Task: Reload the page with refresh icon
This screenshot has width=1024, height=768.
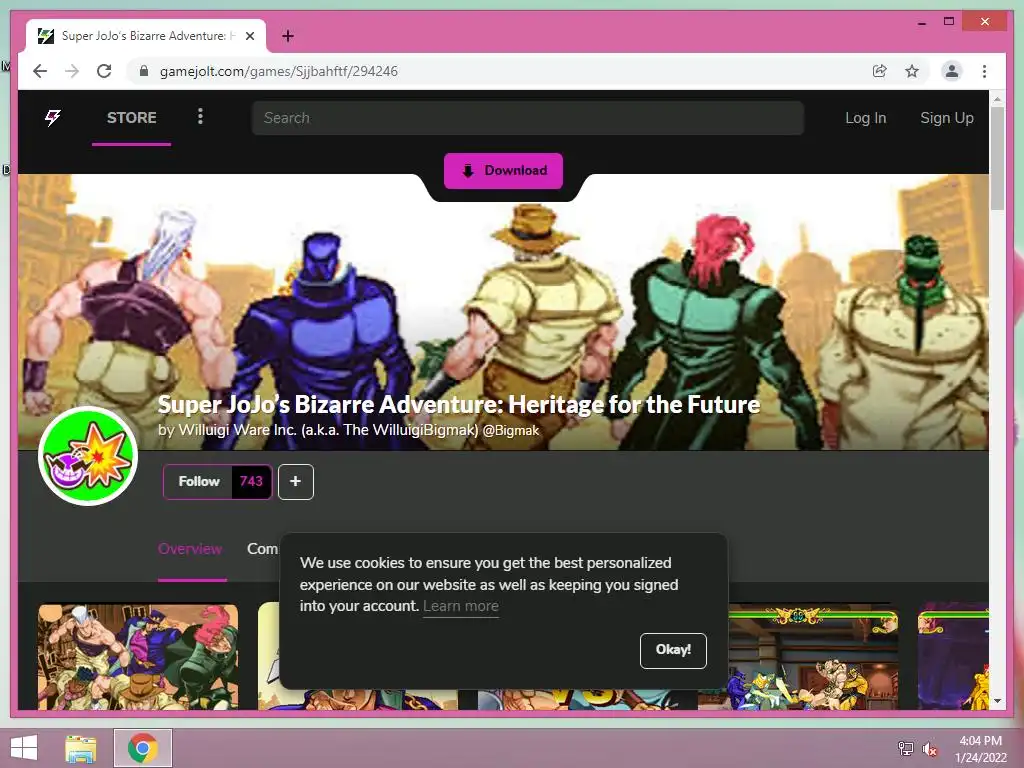Action: point(104,71)
